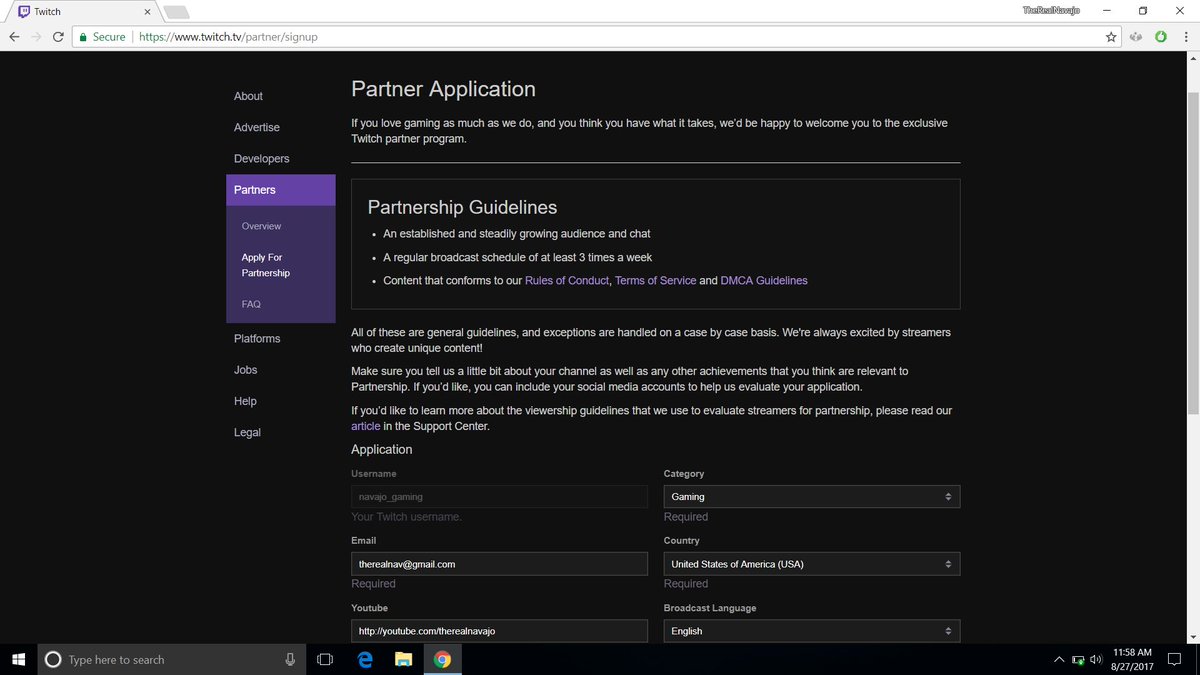The image size is (1200, 675).
Task: Click the Secure padlock site info
Action: [x=102, y=37]
